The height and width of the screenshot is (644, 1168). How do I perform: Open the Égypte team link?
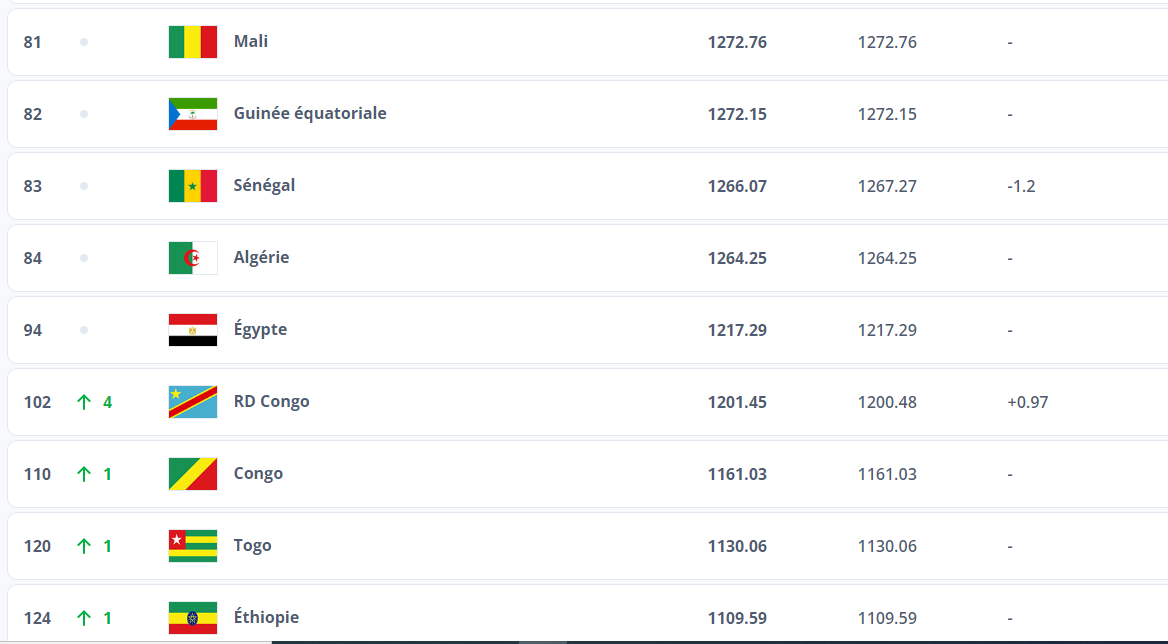click(x=260, y=330)
